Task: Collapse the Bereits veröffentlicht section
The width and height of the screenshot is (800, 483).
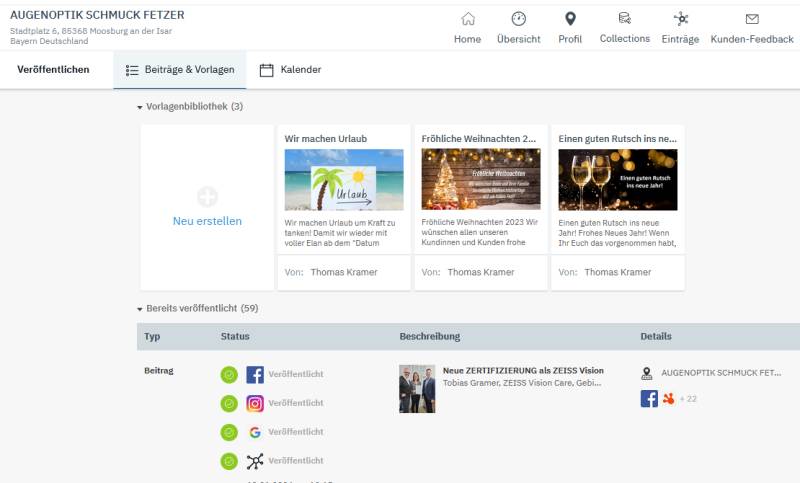Action: click(140, 309)
